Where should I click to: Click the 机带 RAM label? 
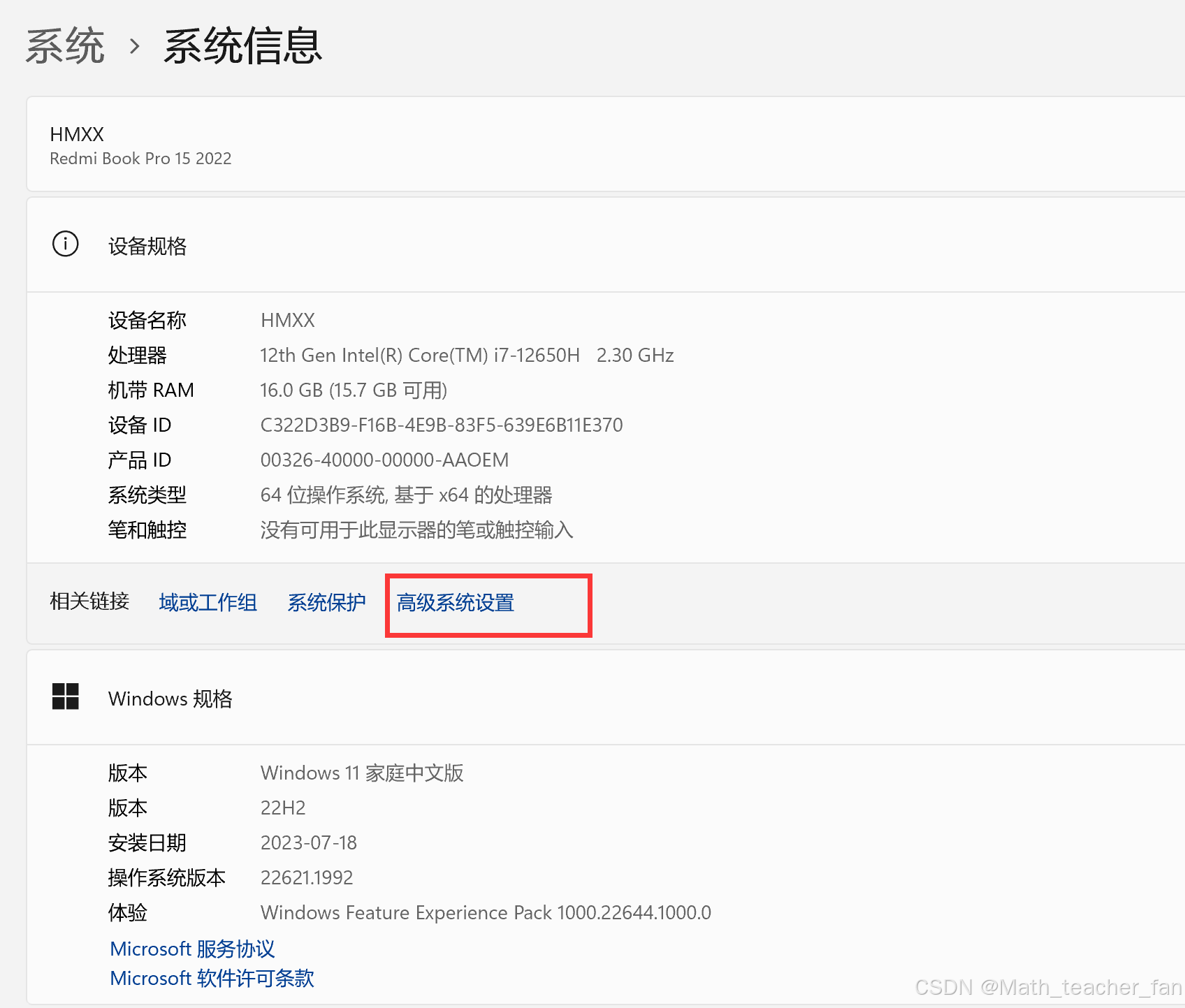[x=151, y=390]
